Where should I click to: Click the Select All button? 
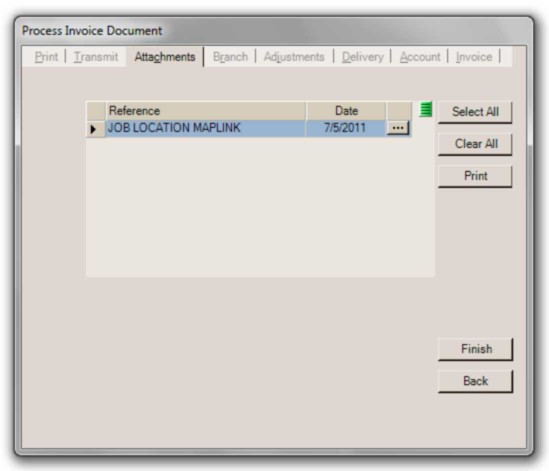tap(475, 112)
